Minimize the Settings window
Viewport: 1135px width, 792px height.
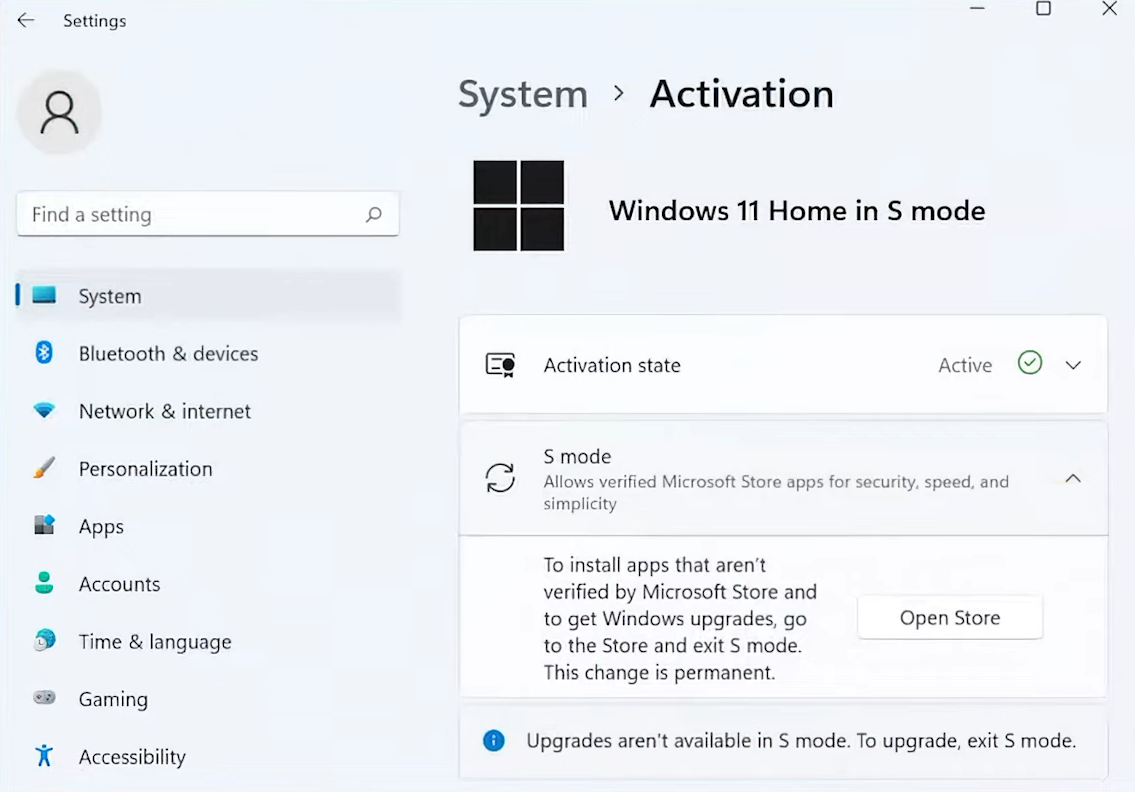point(977,9)
